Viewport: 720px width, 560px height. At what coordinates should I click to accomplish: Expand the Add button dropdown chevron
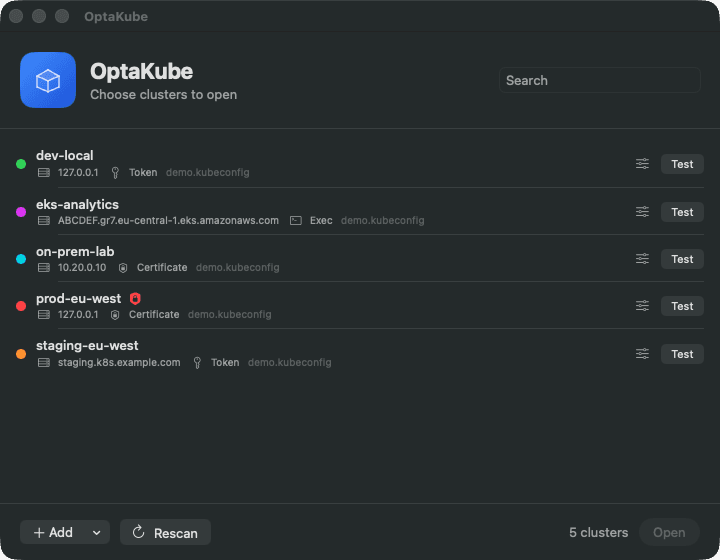coord(96,532)
